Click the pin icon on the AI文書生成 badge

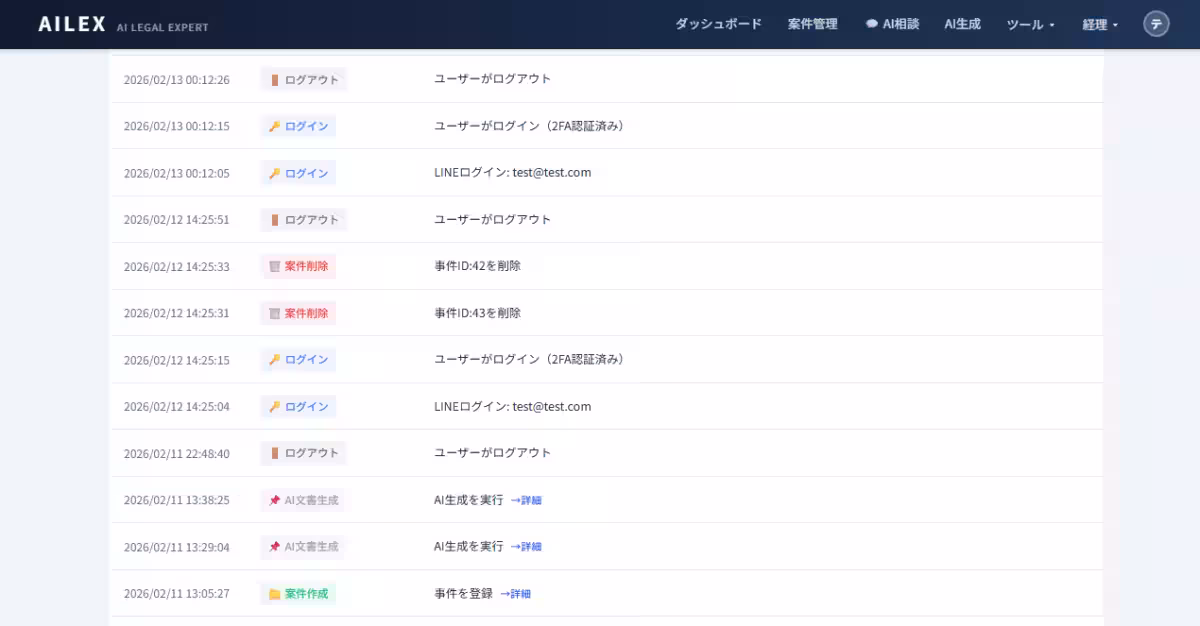(274, 499)
